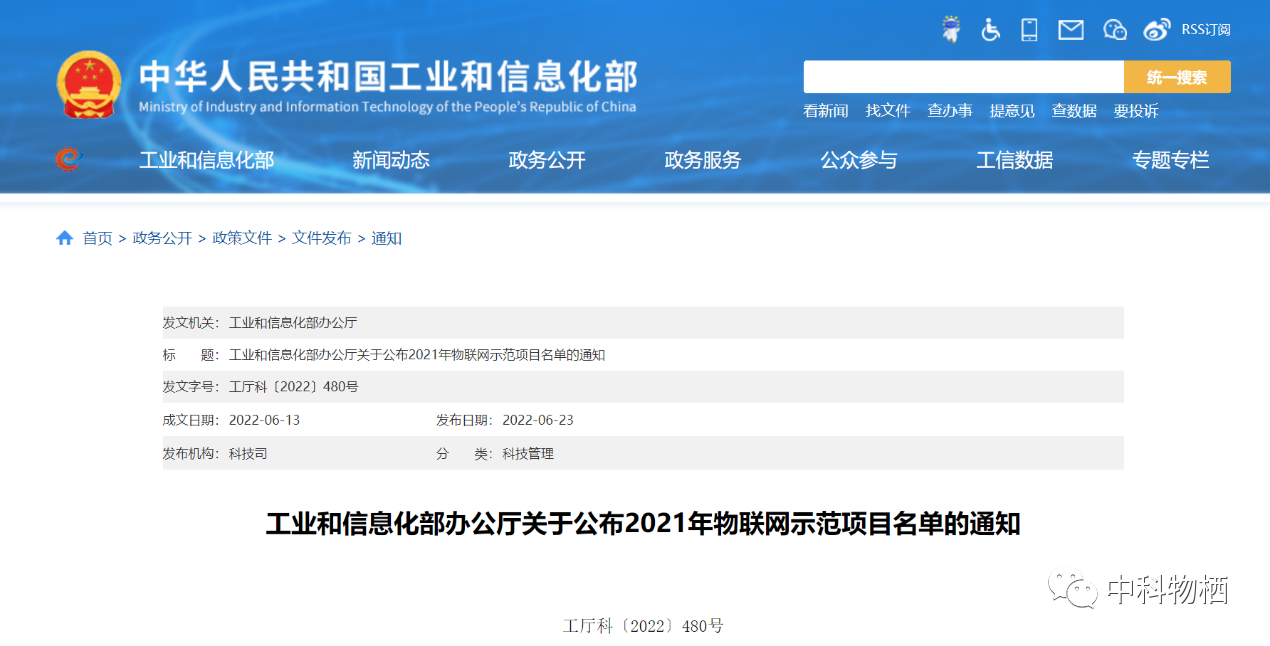Open the Weibo icon in header
The image size is (1270, 646).
(1157, 30)
